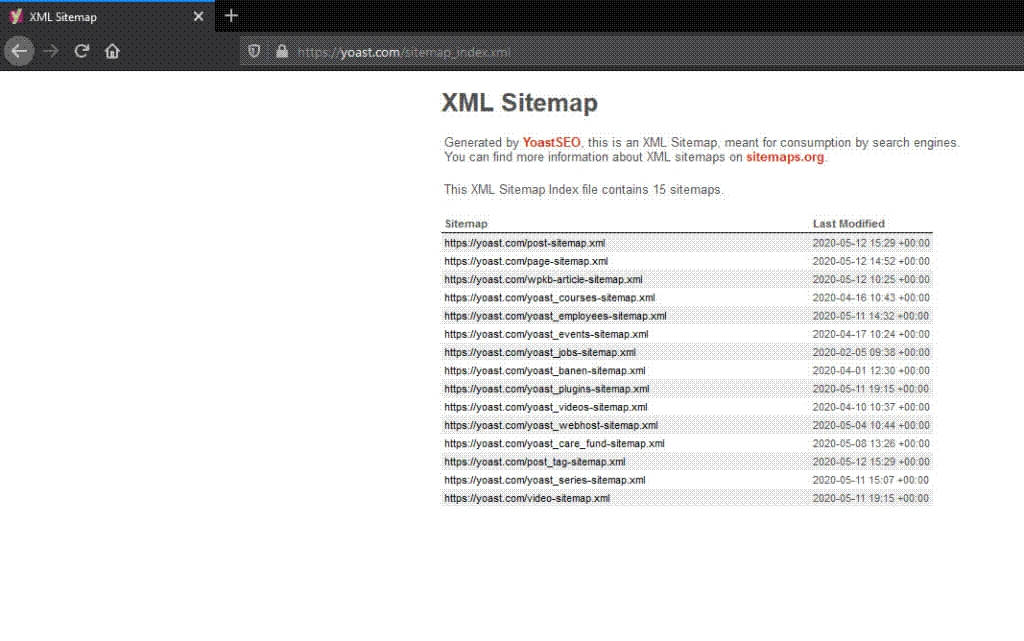Screen dimensions: 1024x641
Task: Close the XML Sitemap tab
Action: point(198,17)
